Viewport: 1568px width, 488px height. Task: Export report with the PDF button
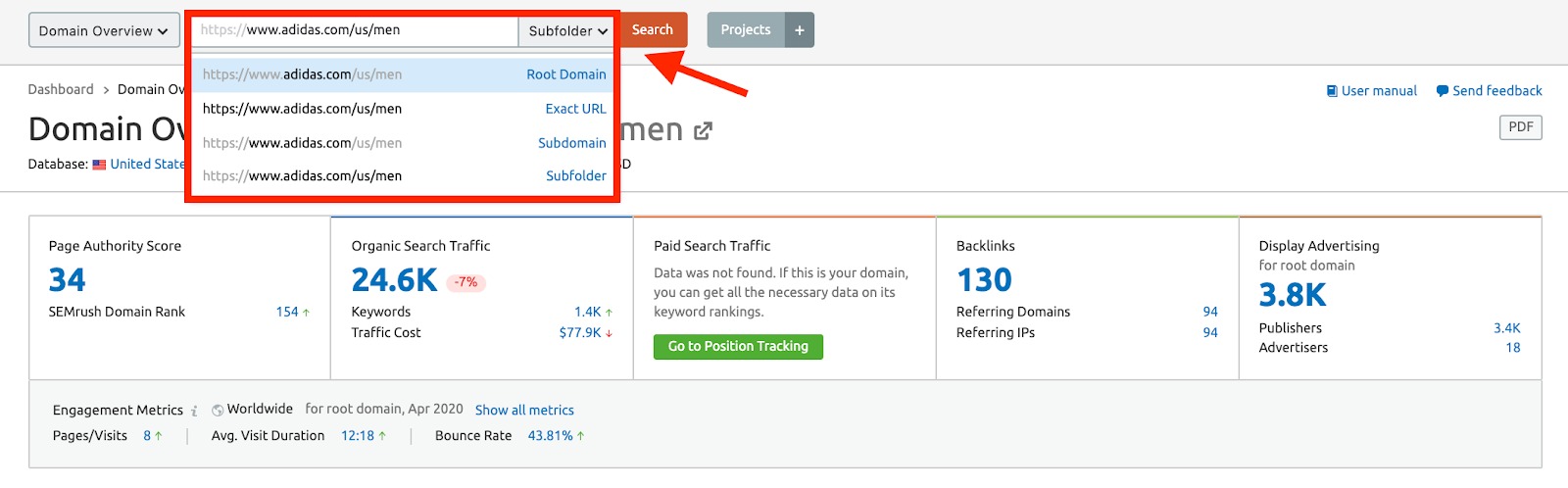coord(1520,127)
